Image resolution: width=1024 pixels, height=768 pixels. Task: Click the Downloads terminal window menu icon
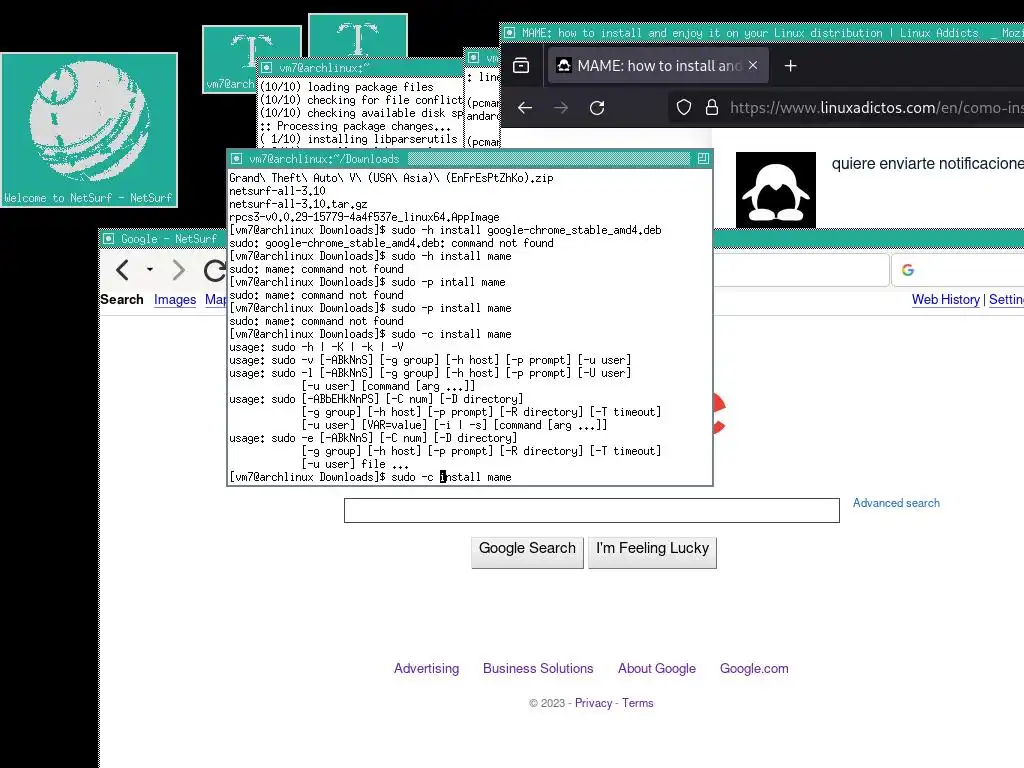(x=237, y=159)
